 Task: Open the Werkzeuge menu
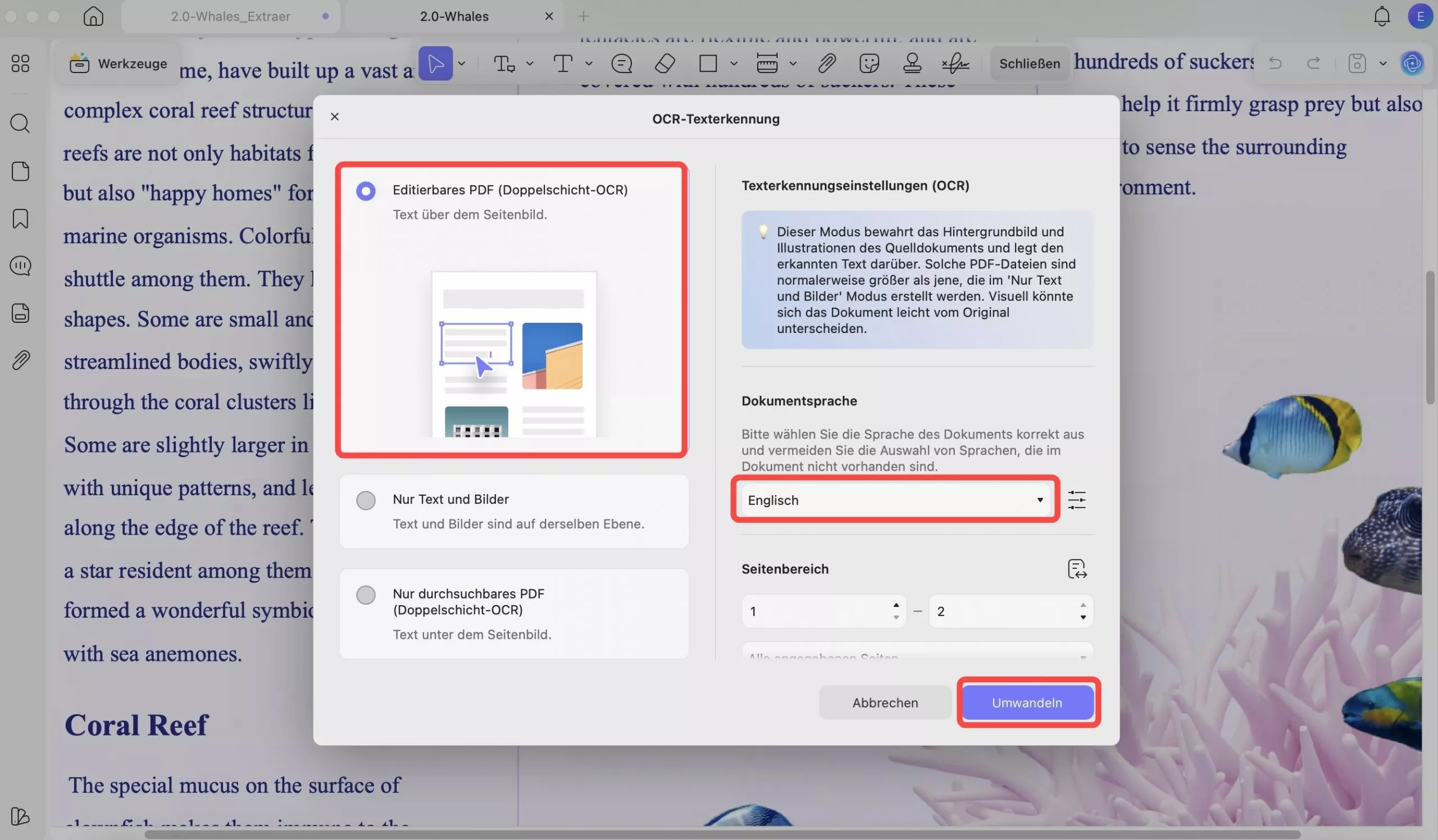click(118, 63)
